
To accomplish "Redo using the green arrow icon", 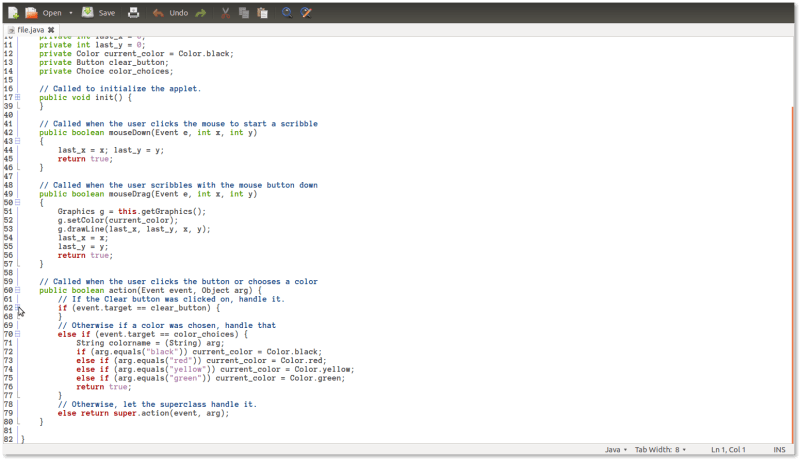I will [201, 13].
